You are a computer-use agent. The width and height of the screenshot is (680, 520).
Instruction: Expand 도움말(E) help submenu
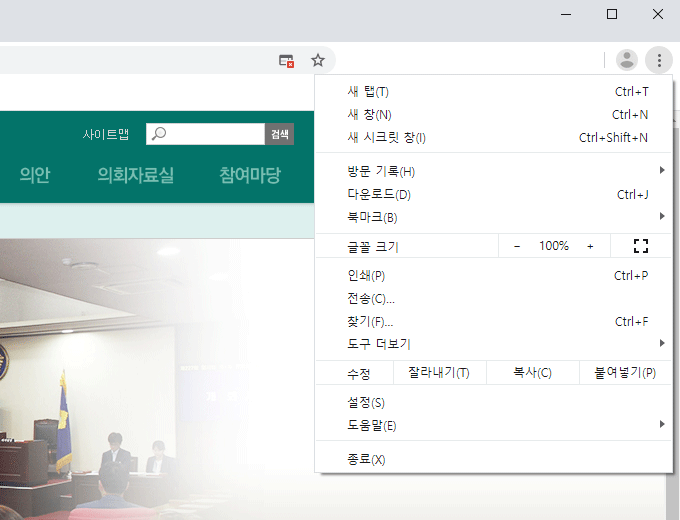(x=494, y=425)
